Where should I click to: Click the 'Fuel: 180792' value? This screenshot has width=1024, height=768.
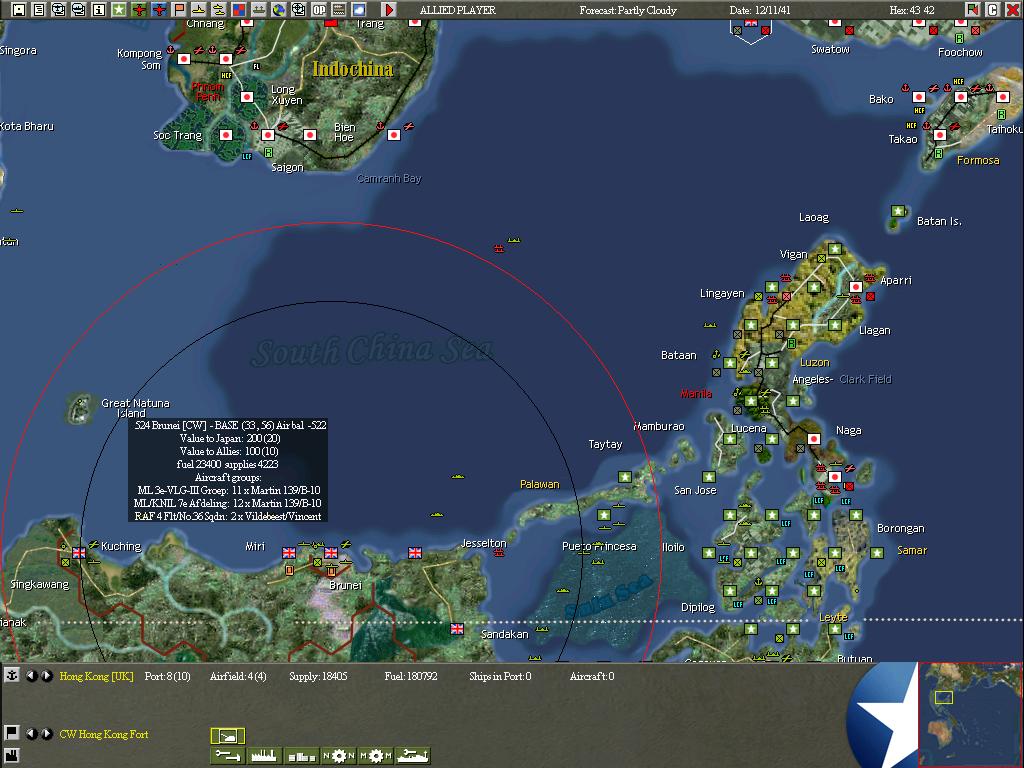[x=411, y=676]
